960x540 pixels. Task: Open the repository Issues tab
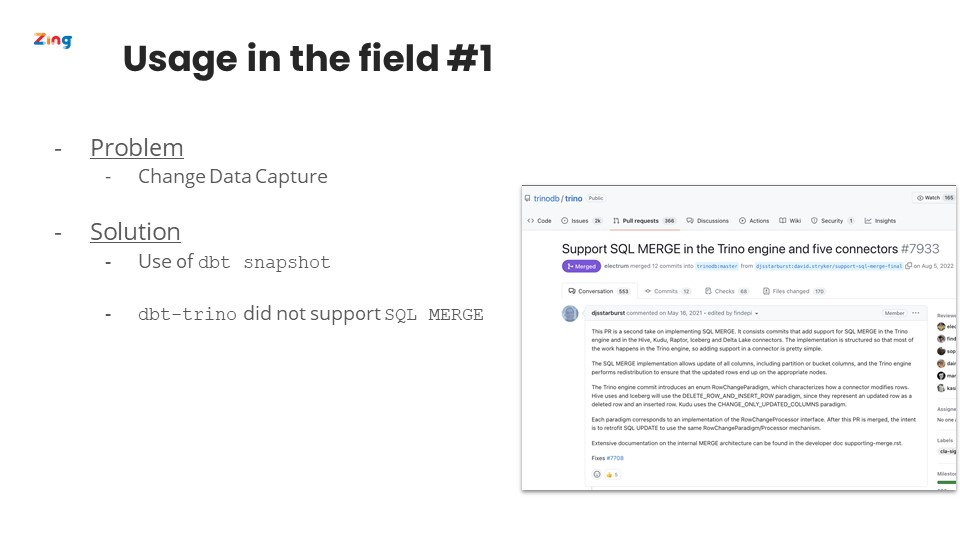tap(582, 221)
